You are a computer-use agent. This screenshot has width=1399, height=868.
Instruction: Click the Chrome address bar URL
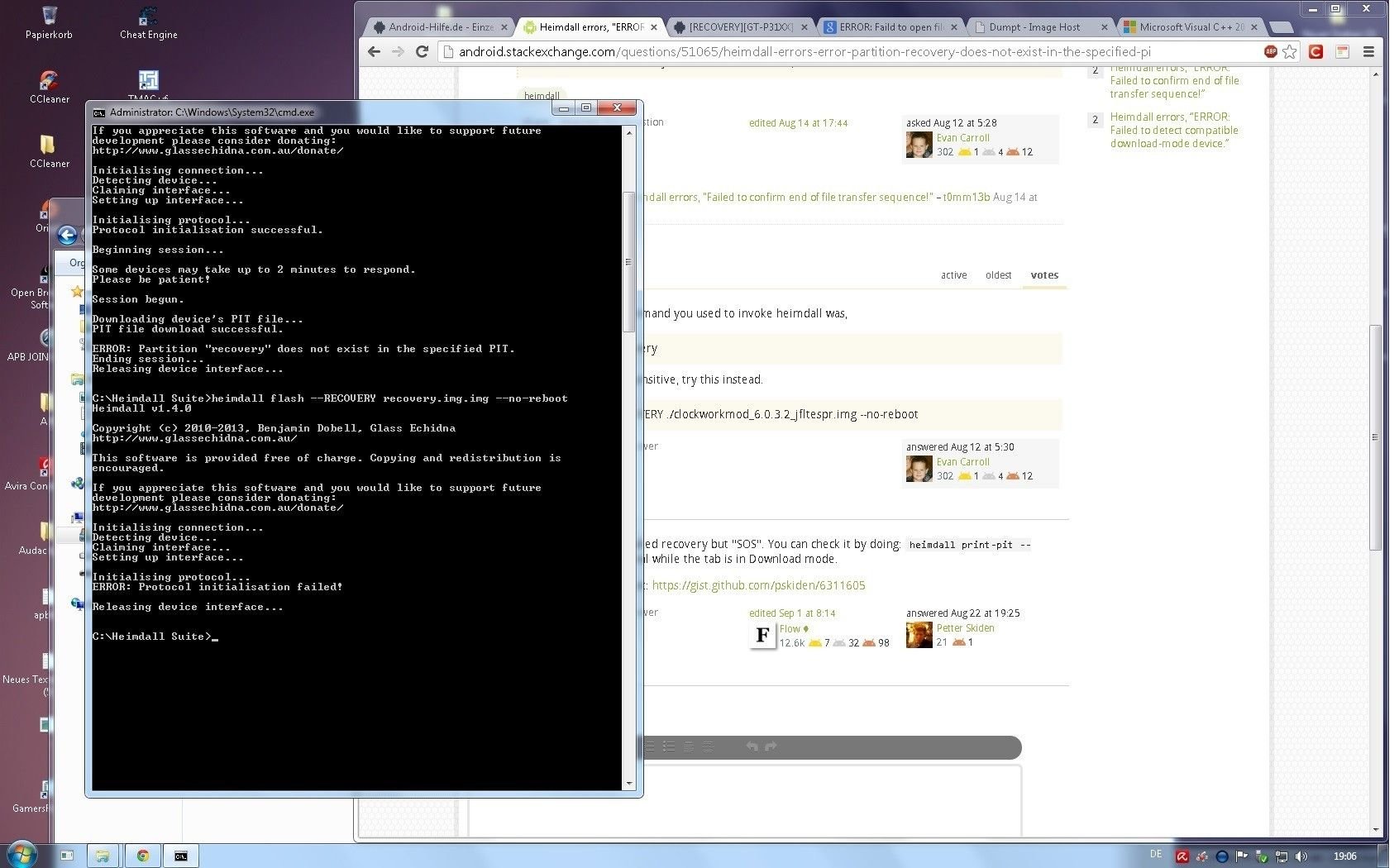coord(805,51)
